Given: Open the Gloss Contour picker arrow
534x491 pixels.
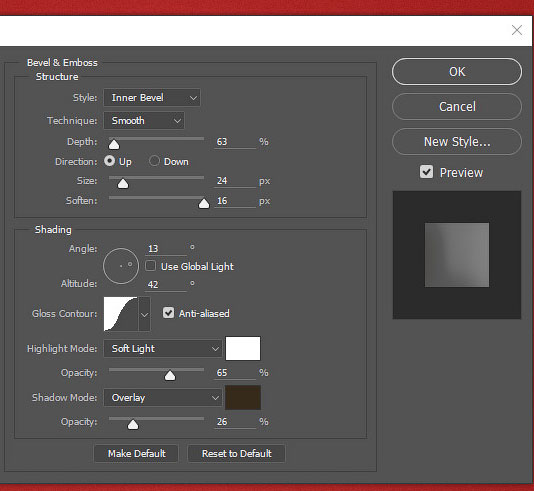Looking at the screenshot, I should tap(144, 314).
